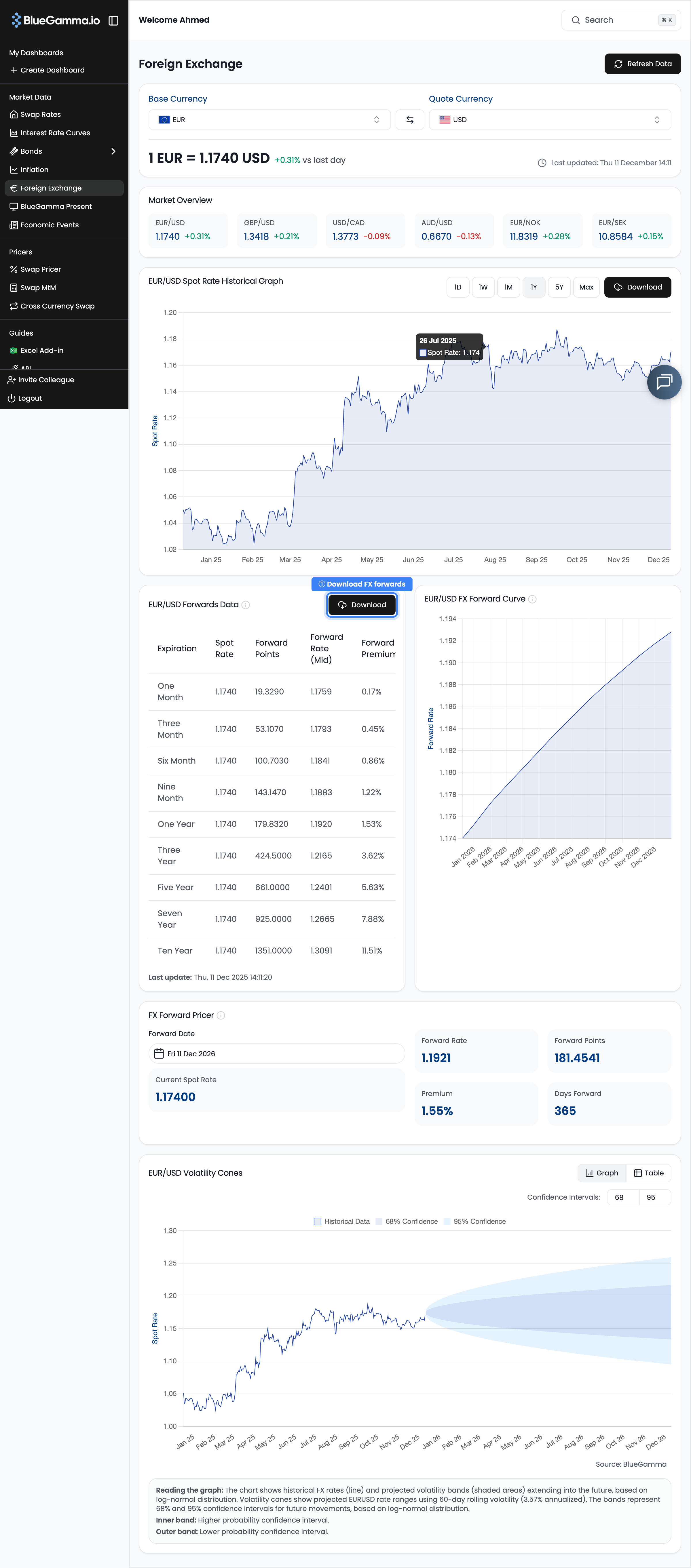Image resolution: width=691 pixels, height=1568 pixels.
Task: Select the 5Y time range for the spot graph
Action: pyautogui.click(x=559, y=287)
